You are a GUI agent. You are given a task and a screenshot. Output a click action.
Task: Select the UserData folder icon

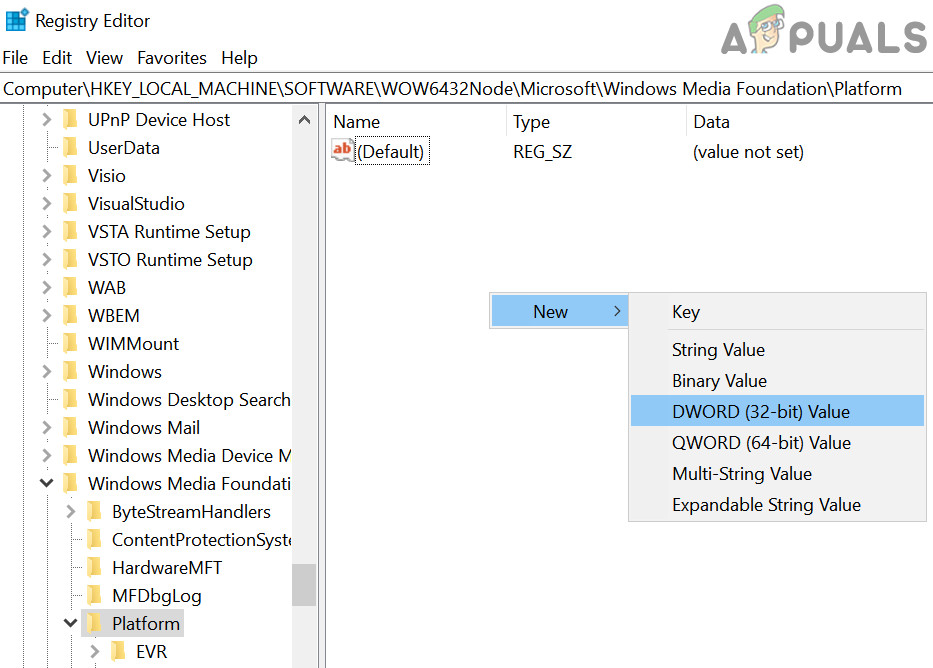(70, 147)
